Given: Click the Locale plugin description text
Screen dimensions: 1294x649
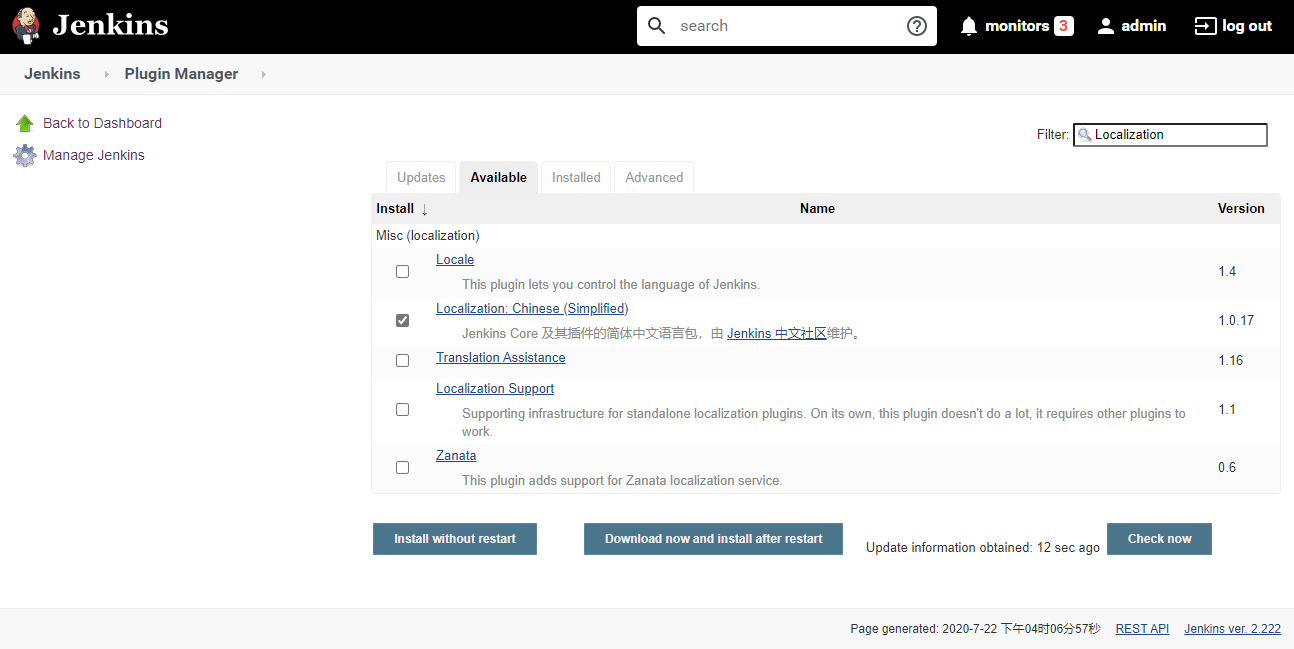Looking at the screenshot, I should [x=611, y=285].
